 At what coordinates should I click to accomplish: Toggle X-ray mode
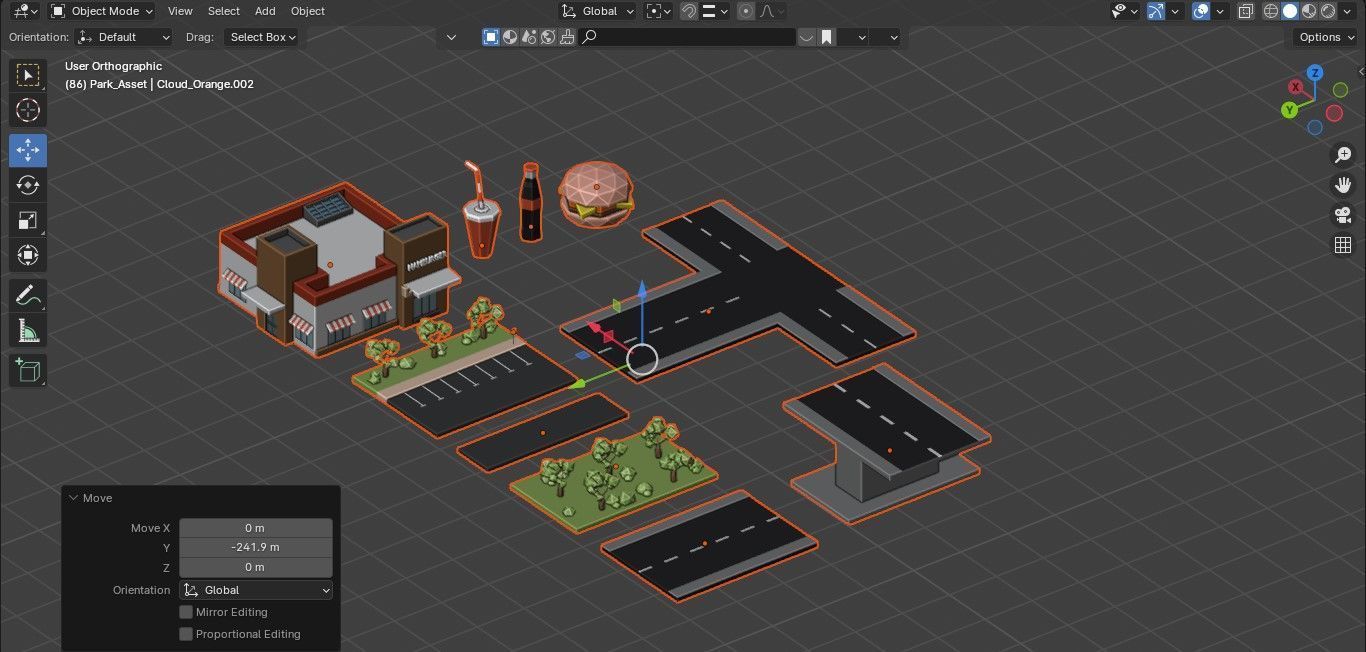pyautogui.click(x=1246, y=11)
